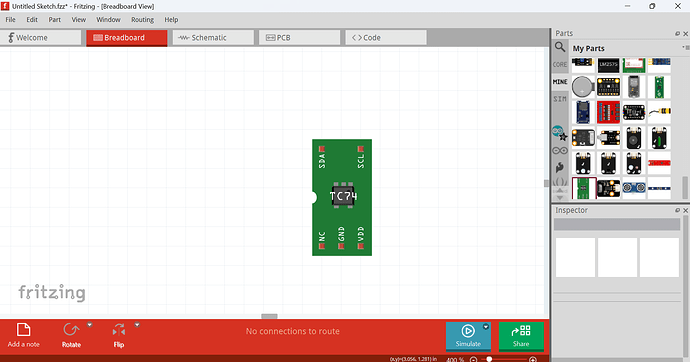The height and width of the screenshot is (362, 690).
Task: Click the green Share button
Action: (x=521, y=336)
